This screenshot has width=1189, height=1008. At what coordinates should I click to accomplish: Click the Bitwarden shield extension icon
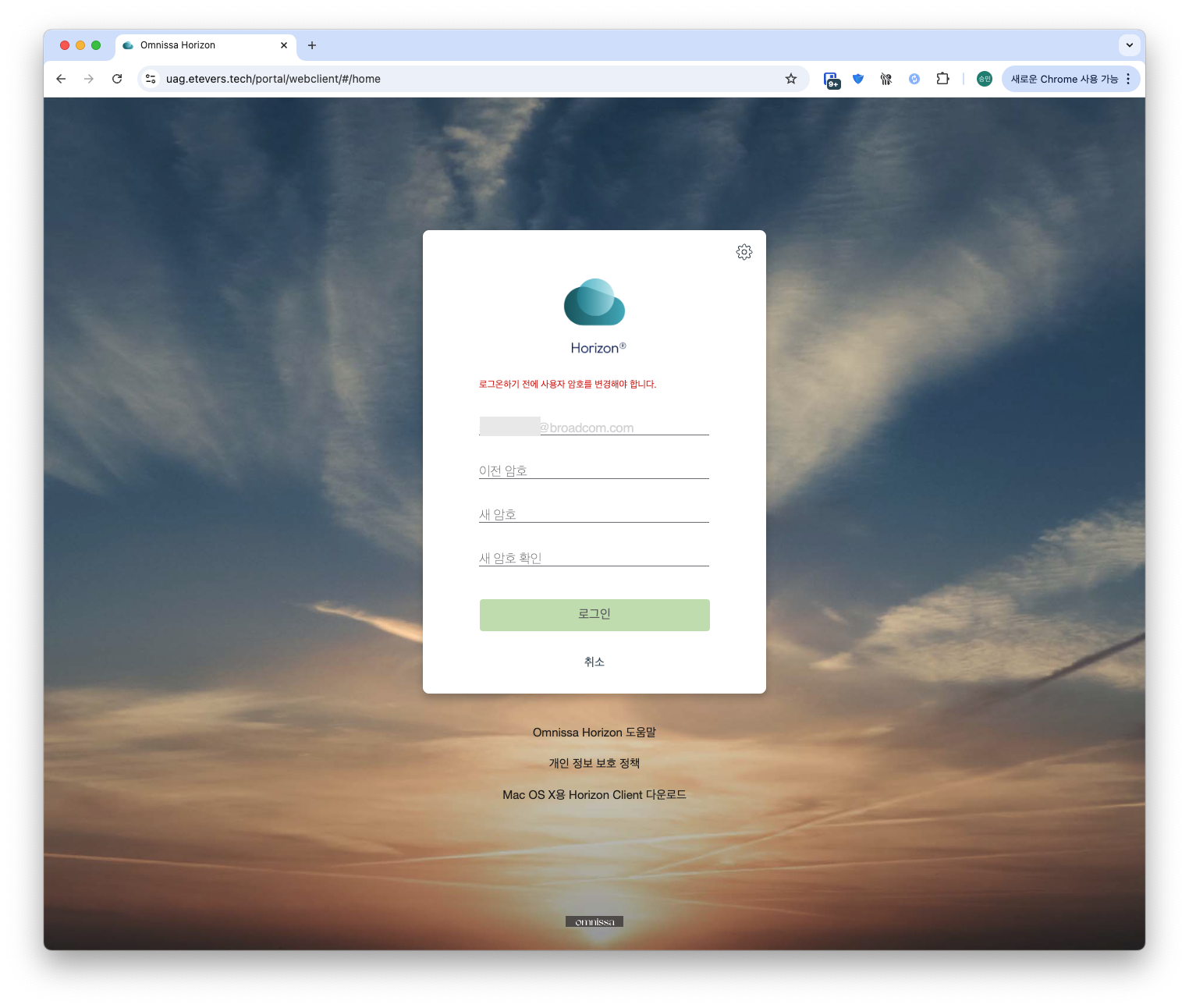pyautogui.click(x=858, y=79)
